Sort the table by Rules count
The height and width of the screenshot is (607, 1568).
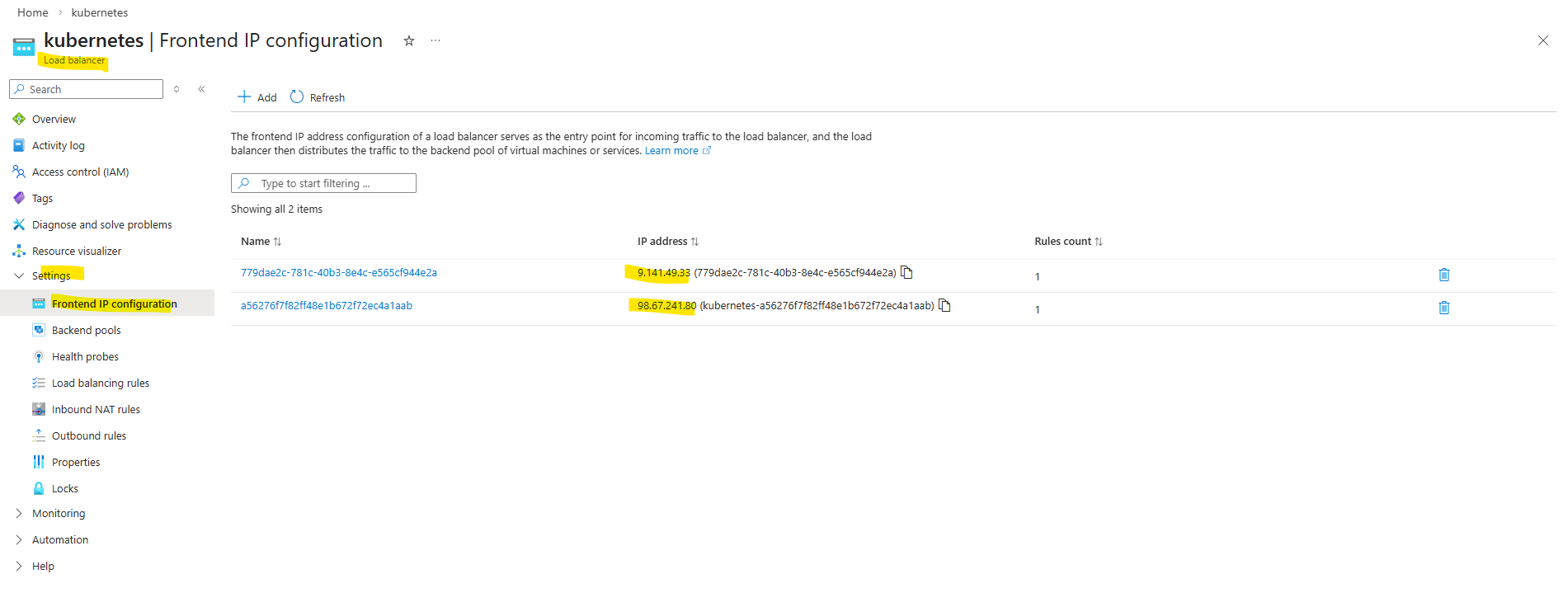point(1099,242)
